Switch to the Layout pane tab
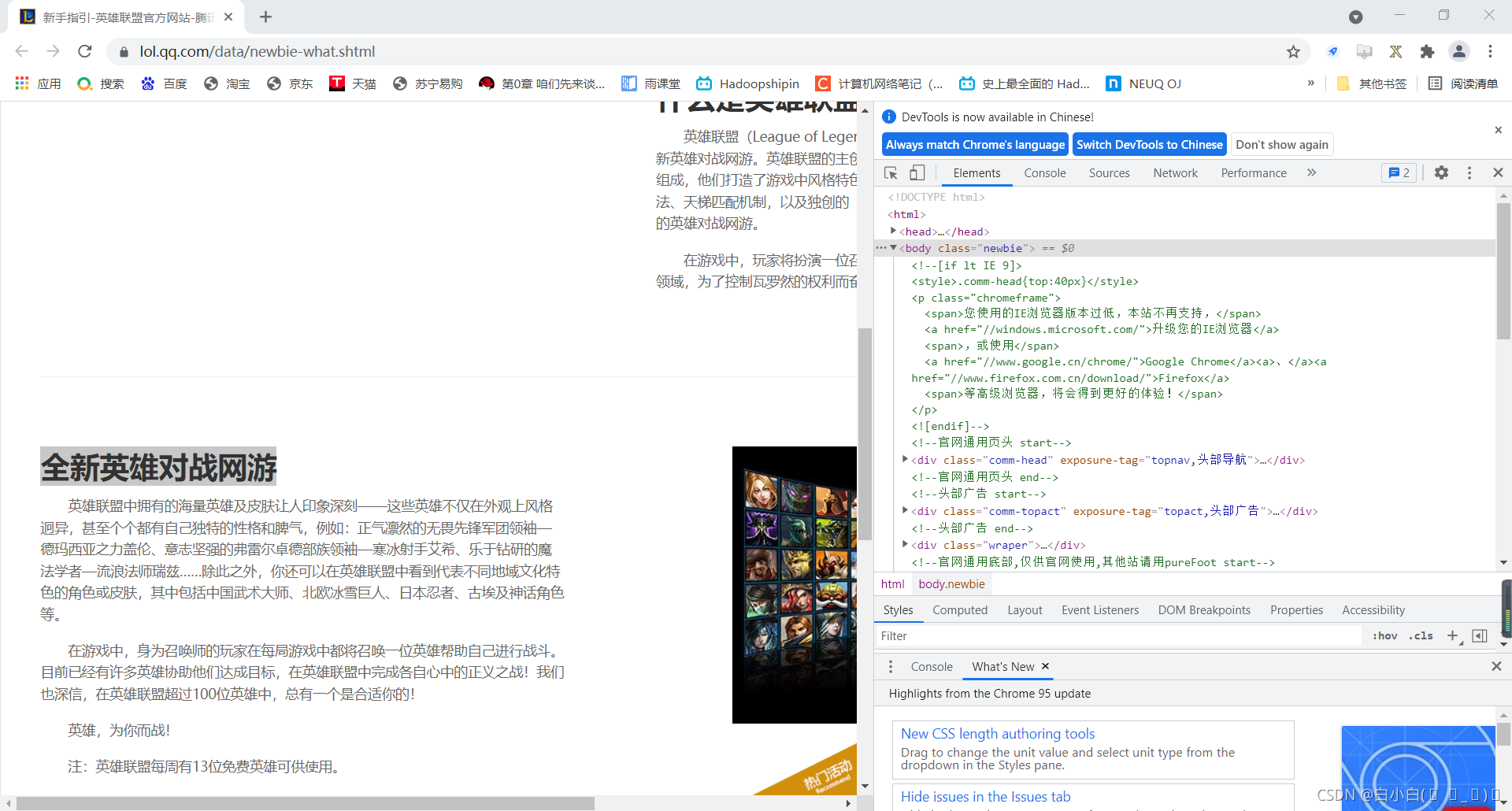Viewport: 1512px width, 811px height. point(1025,610)
